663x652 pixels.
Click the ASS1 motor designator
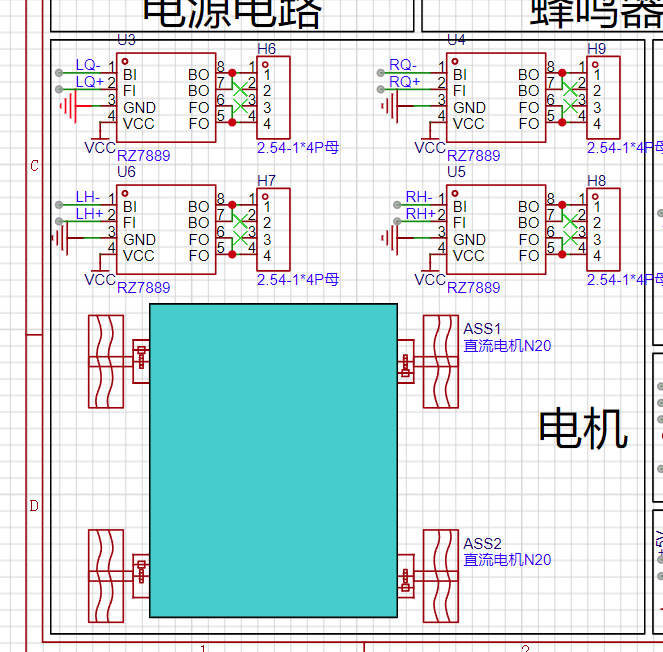coord(482,329)
